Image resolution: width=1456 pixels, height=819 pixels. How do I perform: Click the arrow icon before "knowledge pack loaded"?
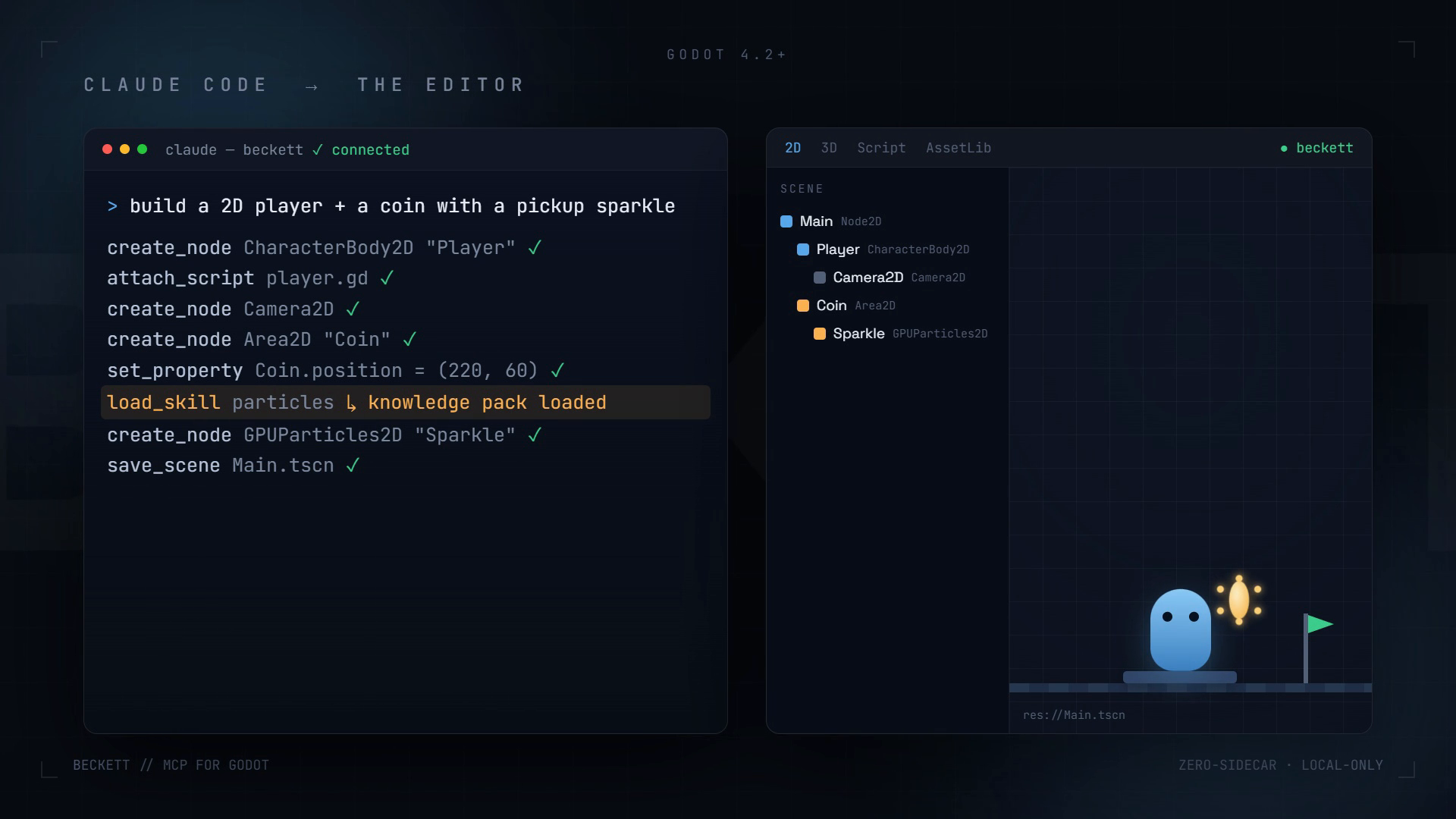pos(351,403)
